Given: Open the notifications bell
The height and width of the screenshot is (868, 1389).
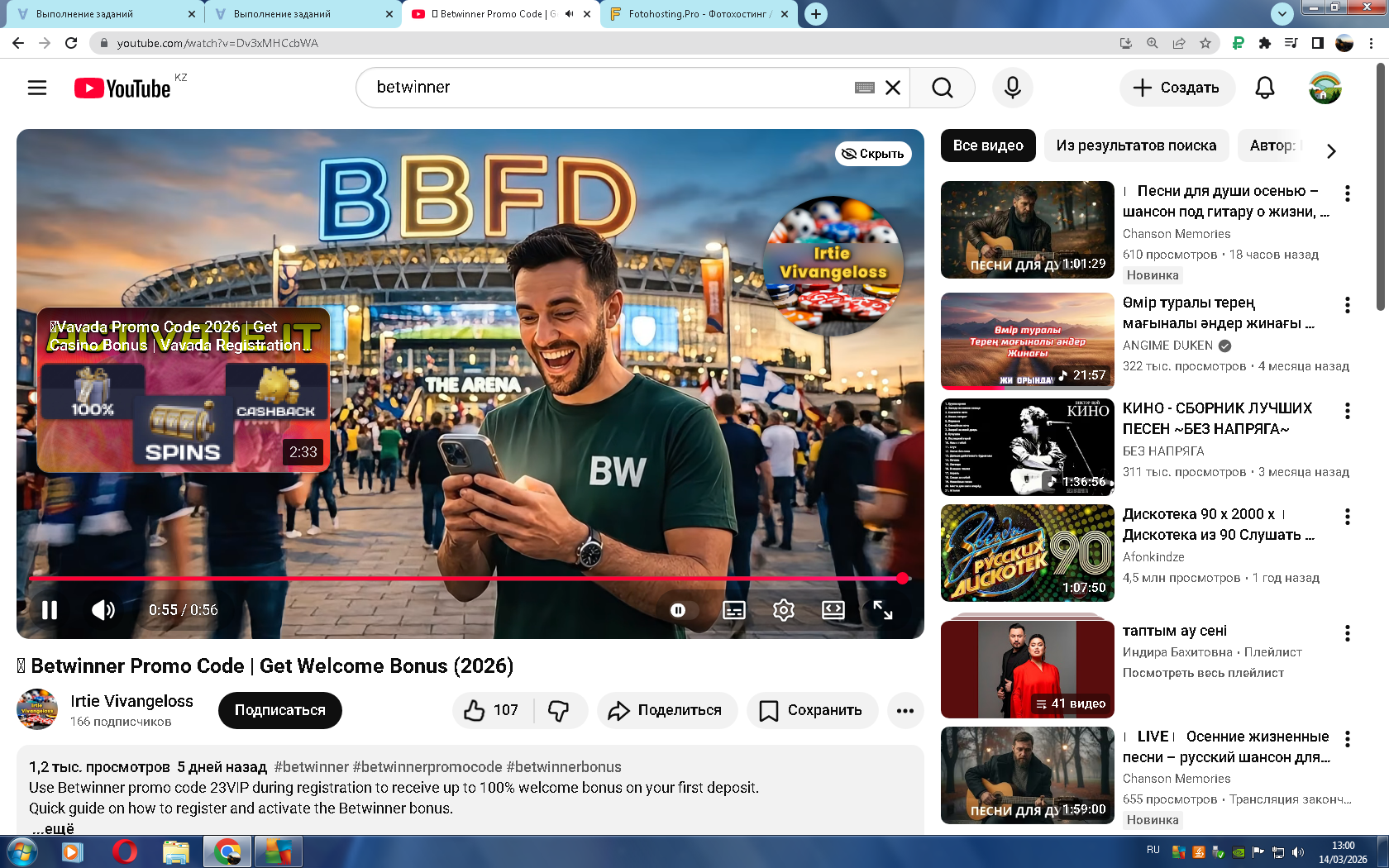Looking at the screenshot, I should (1264, 88).
